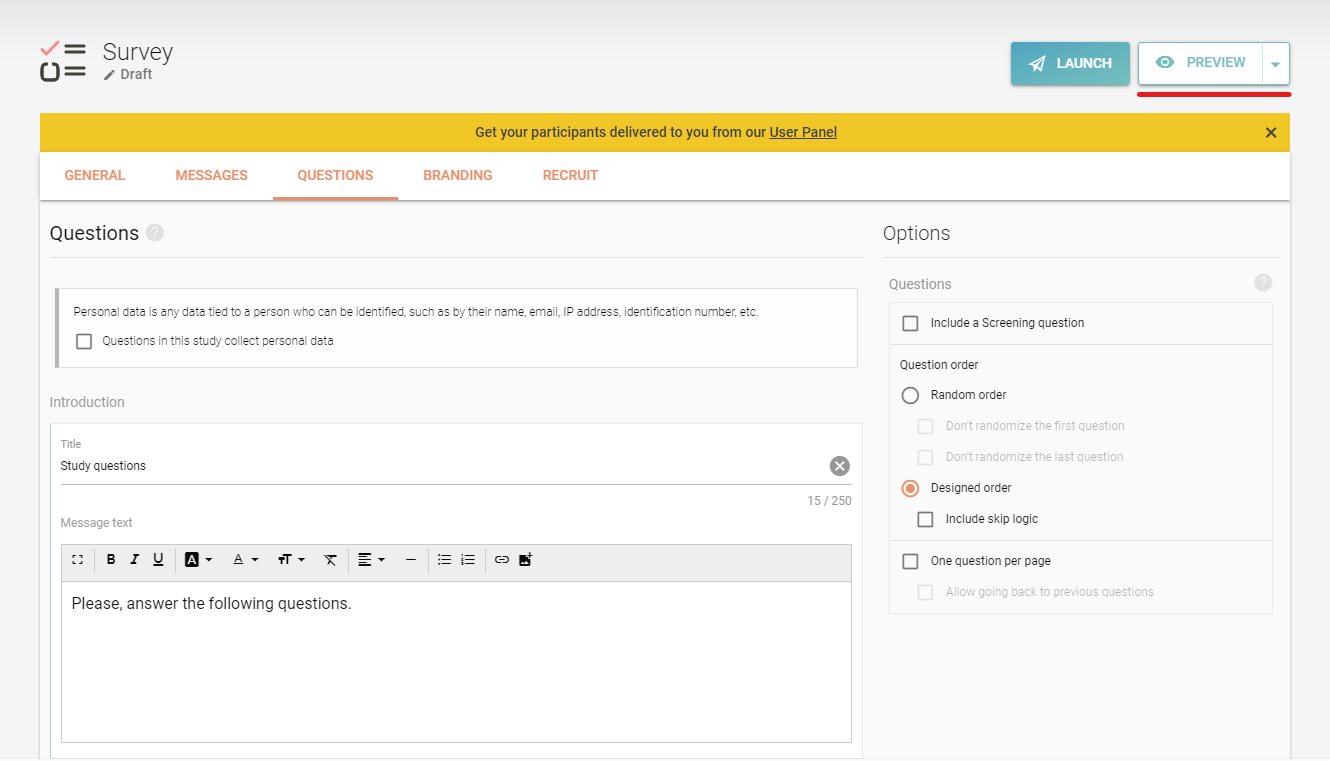Viewport: 1330px width, 761px height.
Task: Open the text background color dropdown
Action: [x=198, y=560]
